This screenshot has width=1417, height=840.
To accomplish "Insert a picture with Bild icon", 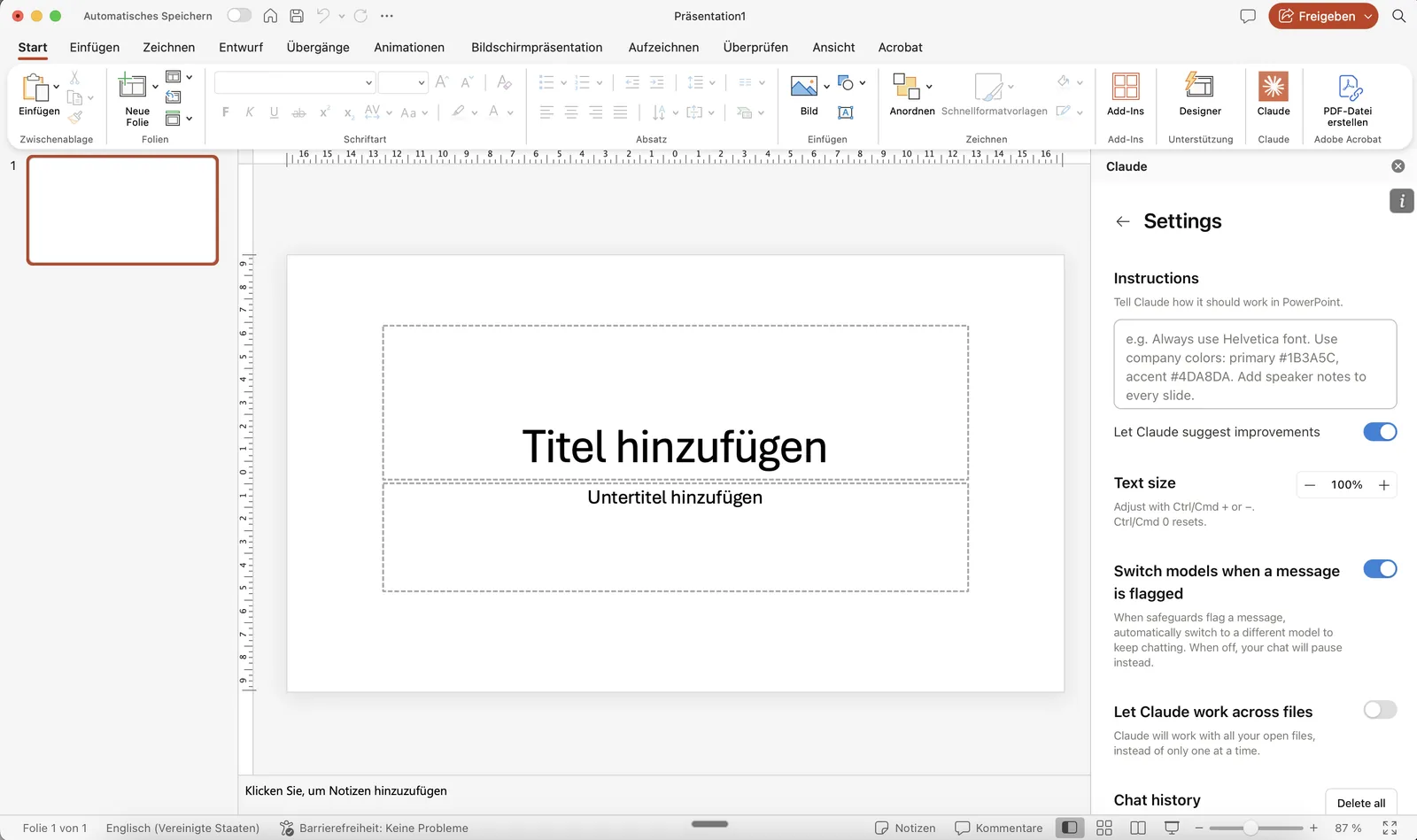I will (x=803, y=86).
